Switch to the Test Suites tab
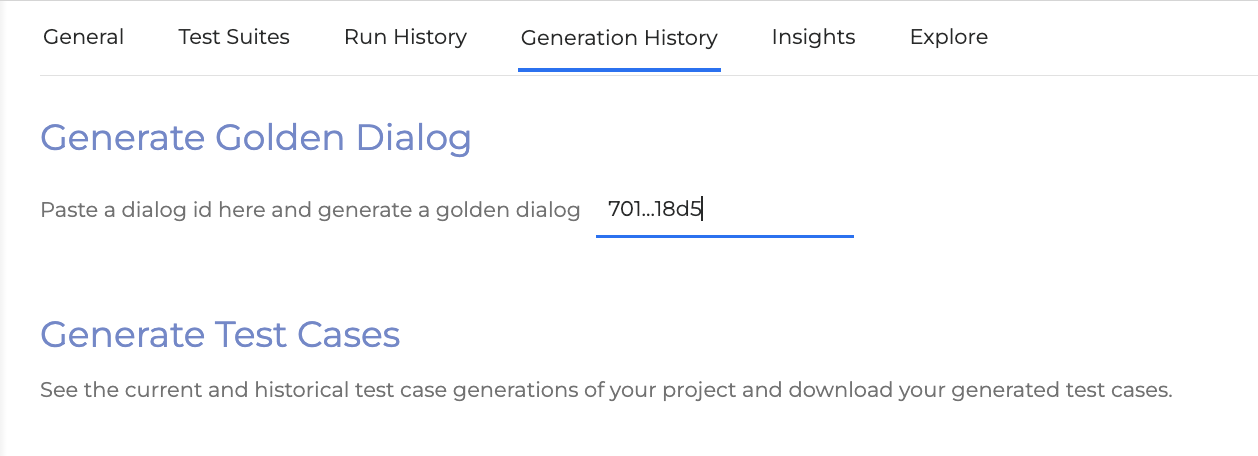 (234, 38)
